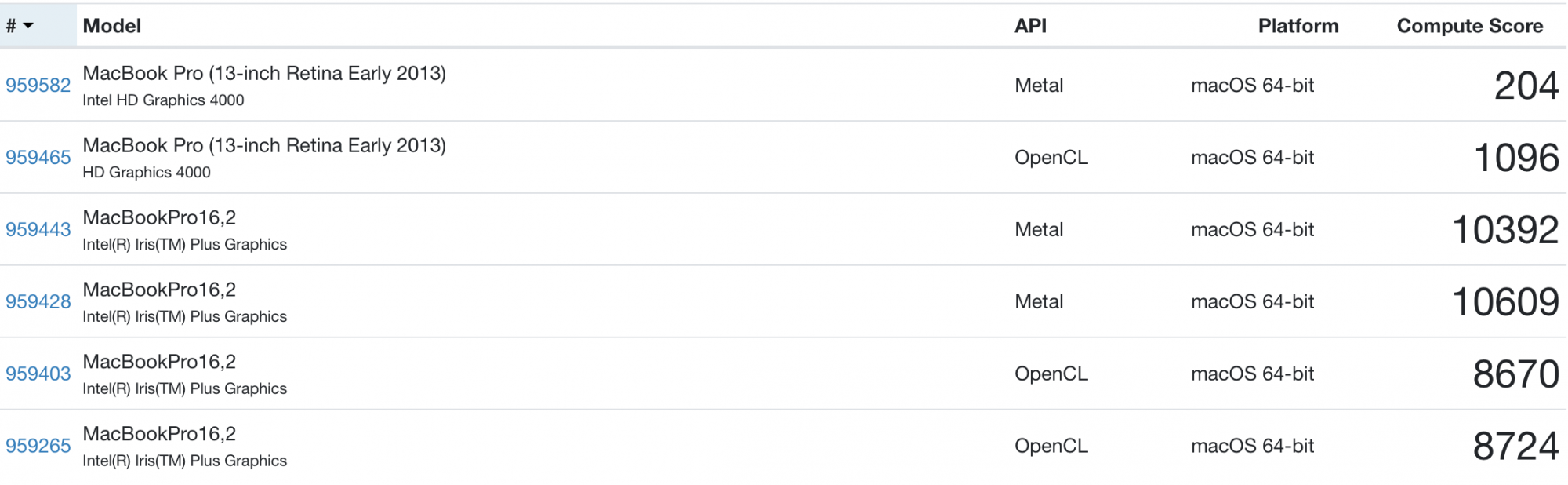Select compute score 204
Screen dimensions: 1568x485
1526,86
